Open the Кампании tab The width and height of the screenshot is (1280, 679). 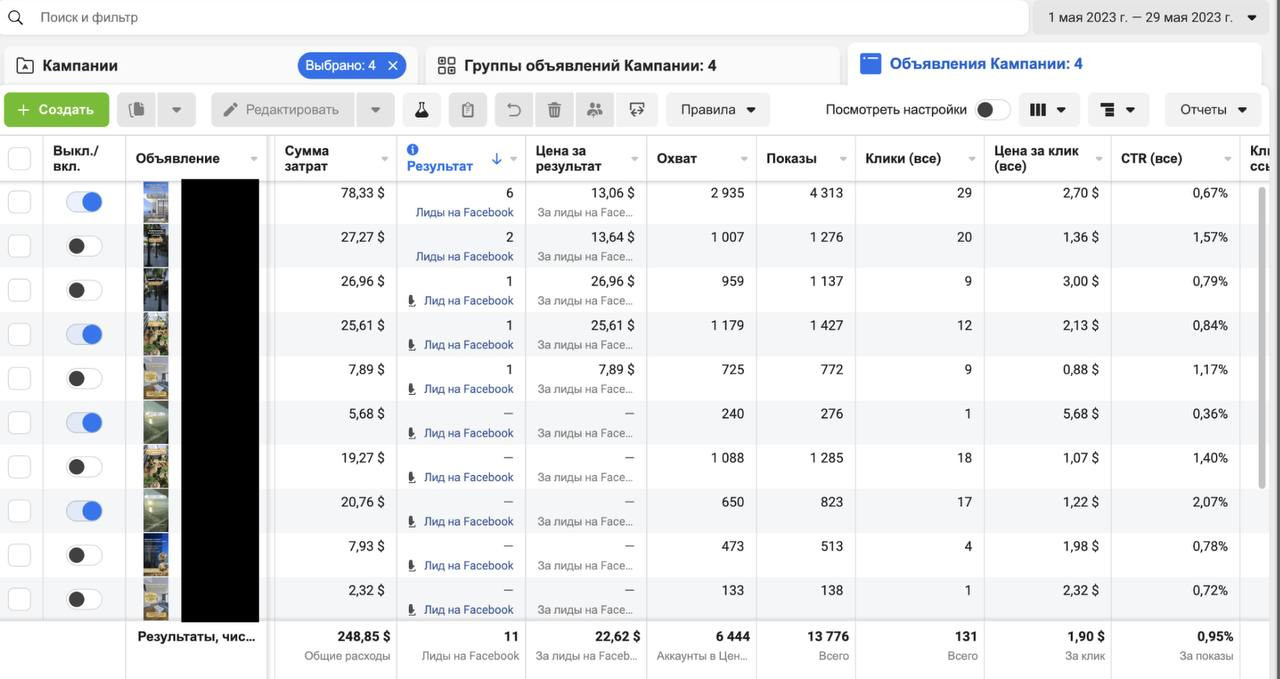click(80, 66)
